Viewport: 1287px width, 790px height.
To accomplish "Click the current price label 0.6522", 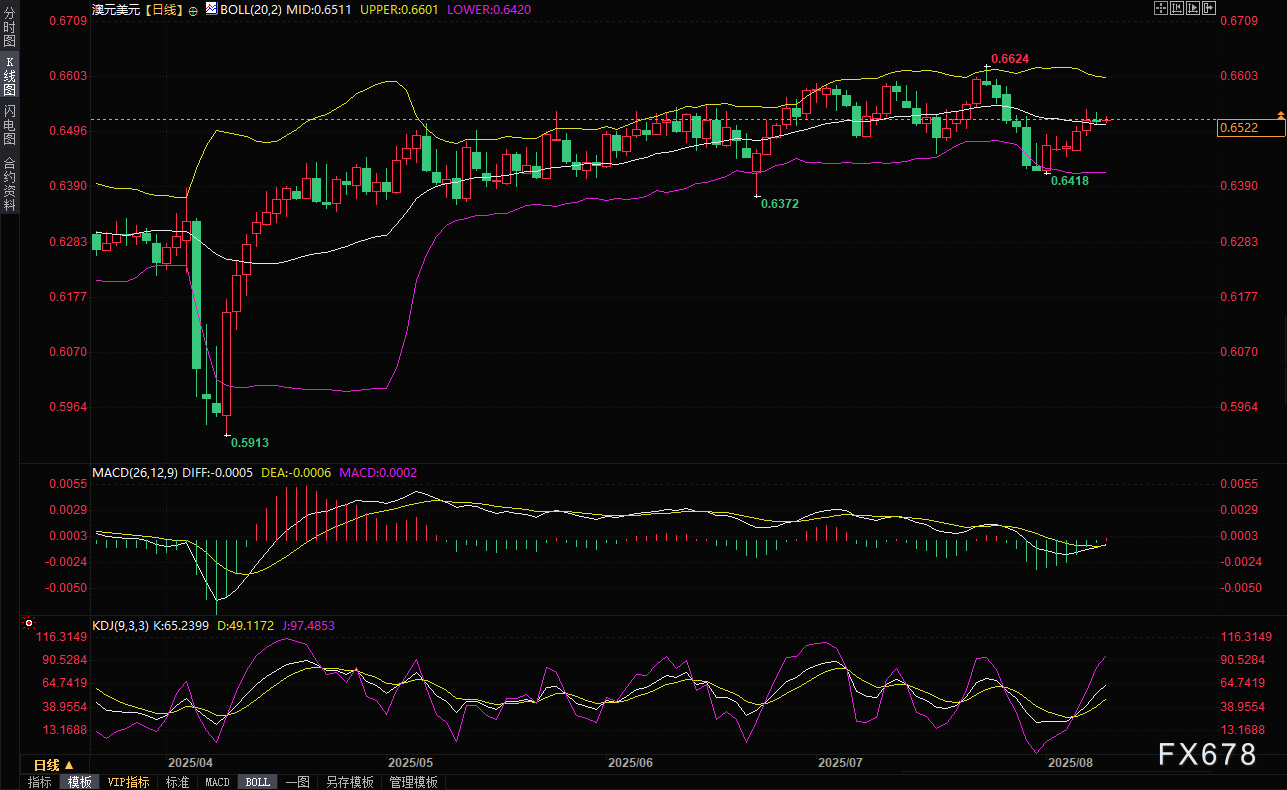I will click(x=1250, y=127).
